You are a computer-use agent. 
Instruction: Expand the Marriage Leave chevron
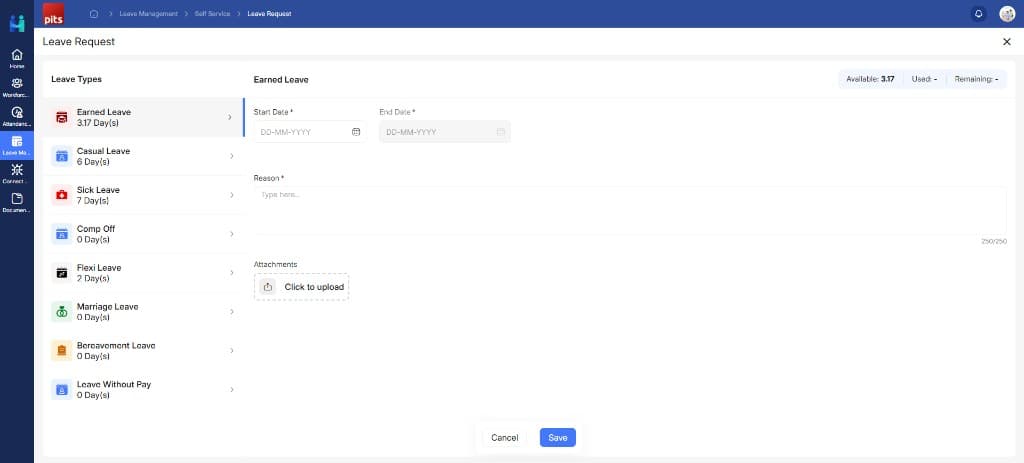(232, 311)
